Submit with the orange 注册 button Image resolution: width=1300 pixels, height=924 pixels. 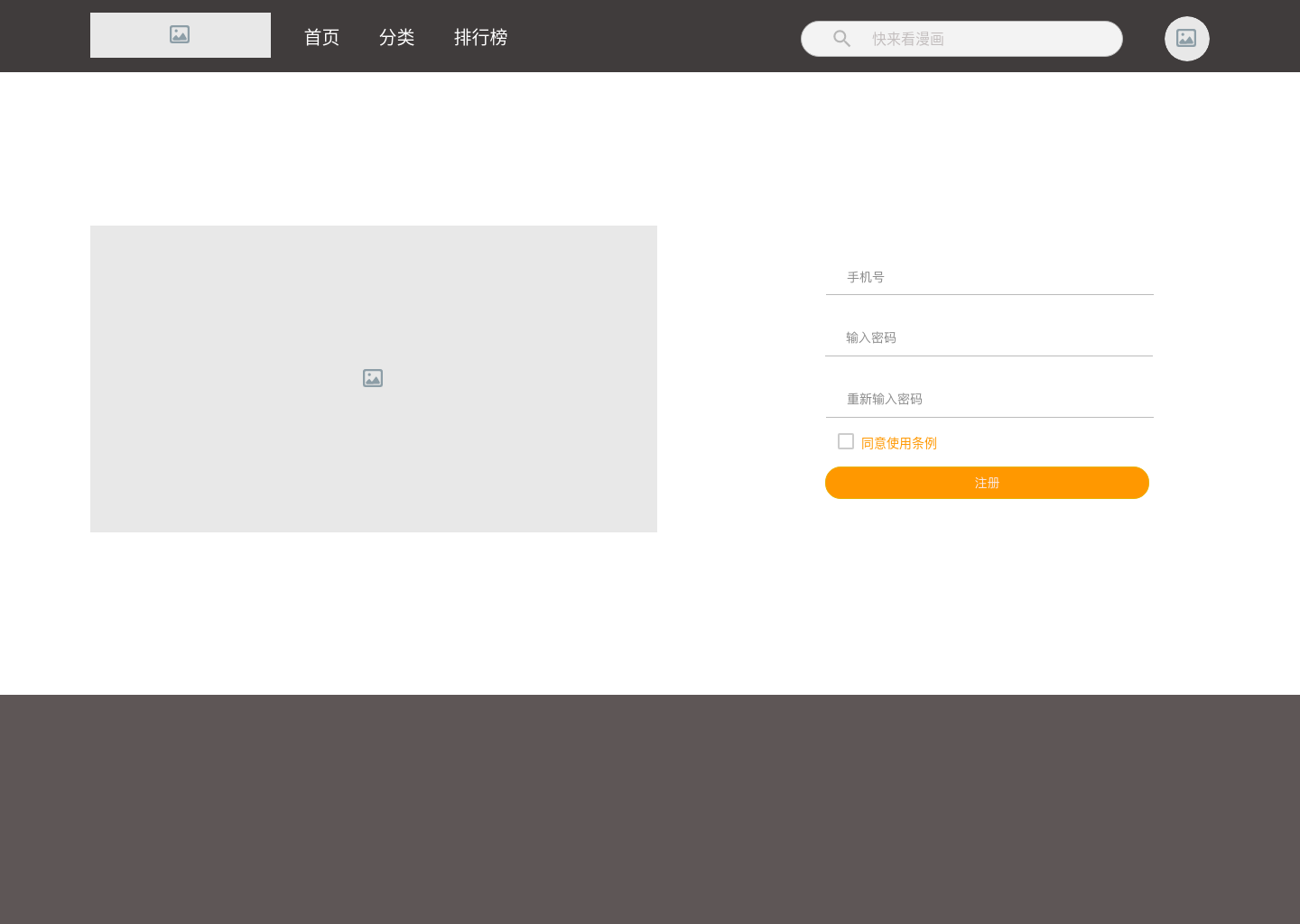[987, 483]
